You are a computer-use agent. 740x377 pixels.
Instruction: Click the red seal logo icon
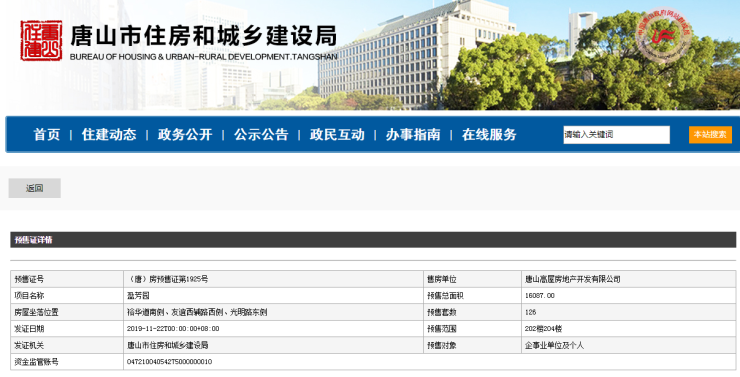[41, 41]
